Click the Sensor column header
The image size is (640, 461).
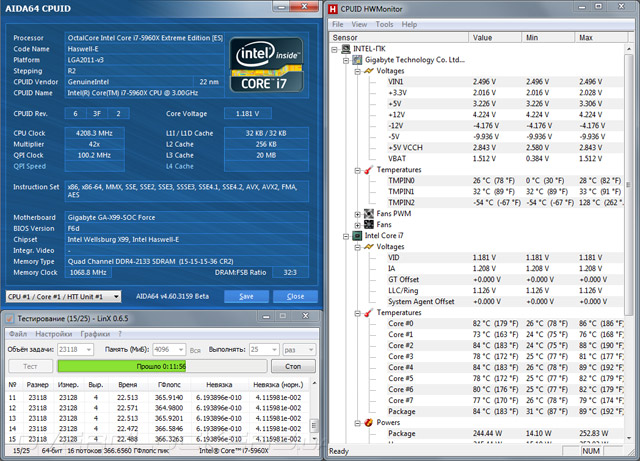pyautogui.click(x=398, y=38)
